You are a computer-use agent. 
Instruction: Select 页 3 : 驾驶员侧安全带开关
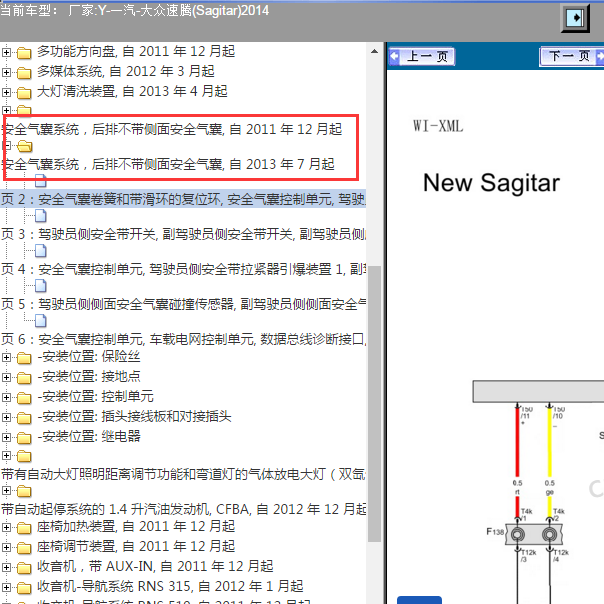click(x=183, y=234)
